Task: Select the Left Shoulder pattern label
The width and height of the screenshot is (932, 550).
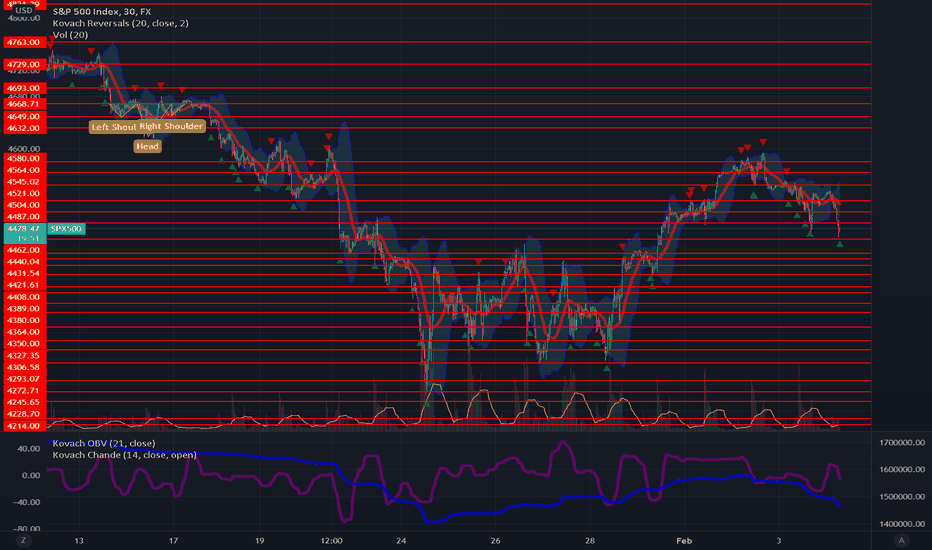Action: (113, 127)
